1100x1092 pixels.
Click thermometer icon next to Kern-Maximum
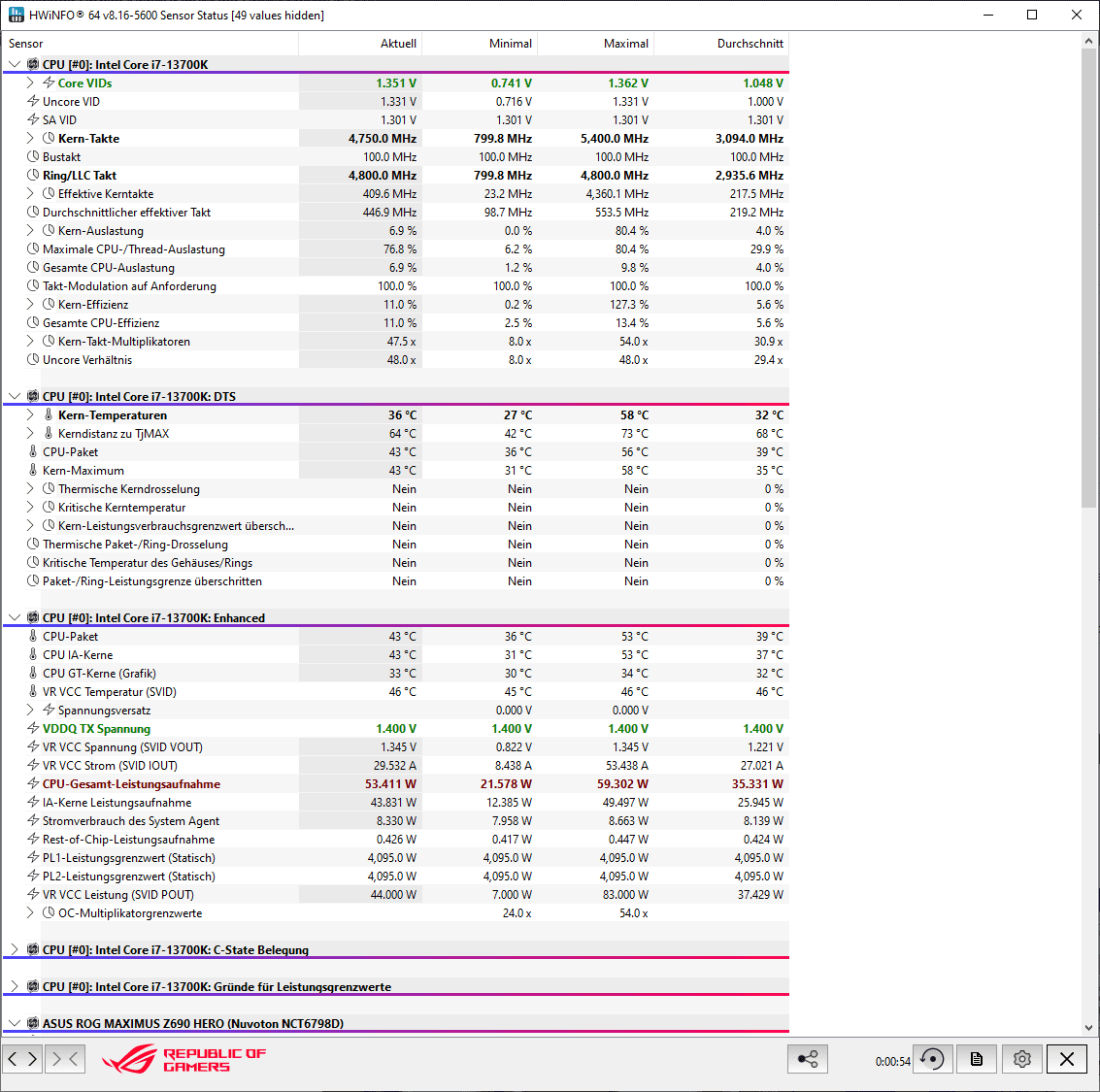pos(33,470)
